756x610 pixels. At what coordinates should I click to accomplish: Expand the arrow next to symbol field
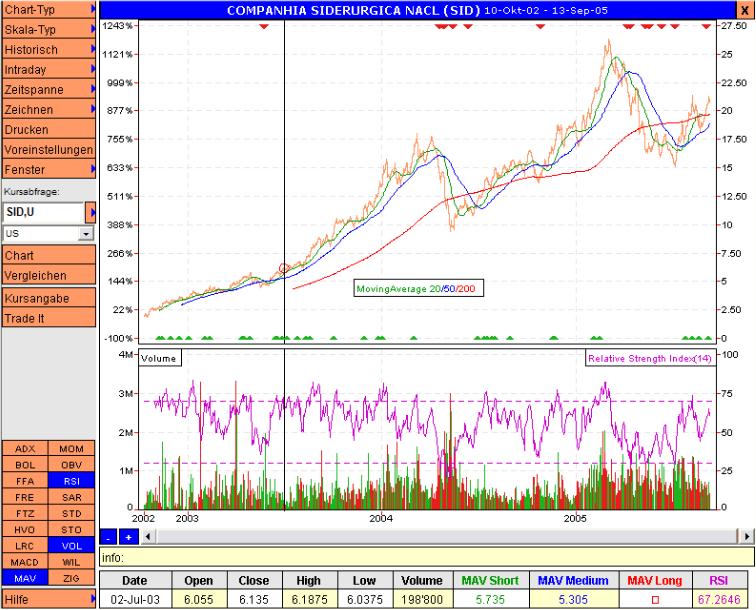click(91, 212)
